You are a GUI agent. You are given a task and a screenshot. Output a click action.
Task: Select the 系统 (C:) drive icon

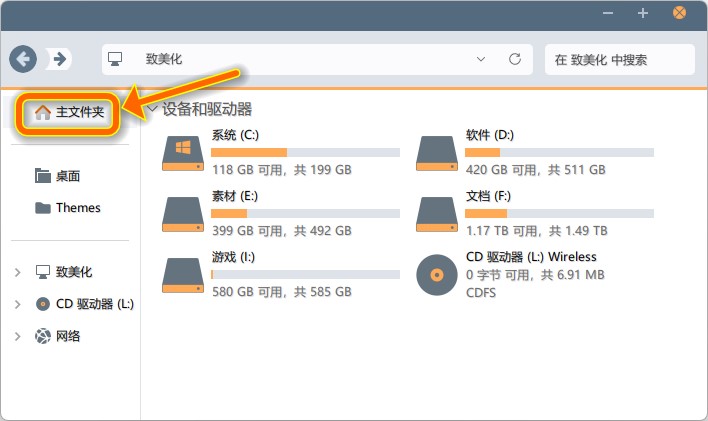coord(183,153)
